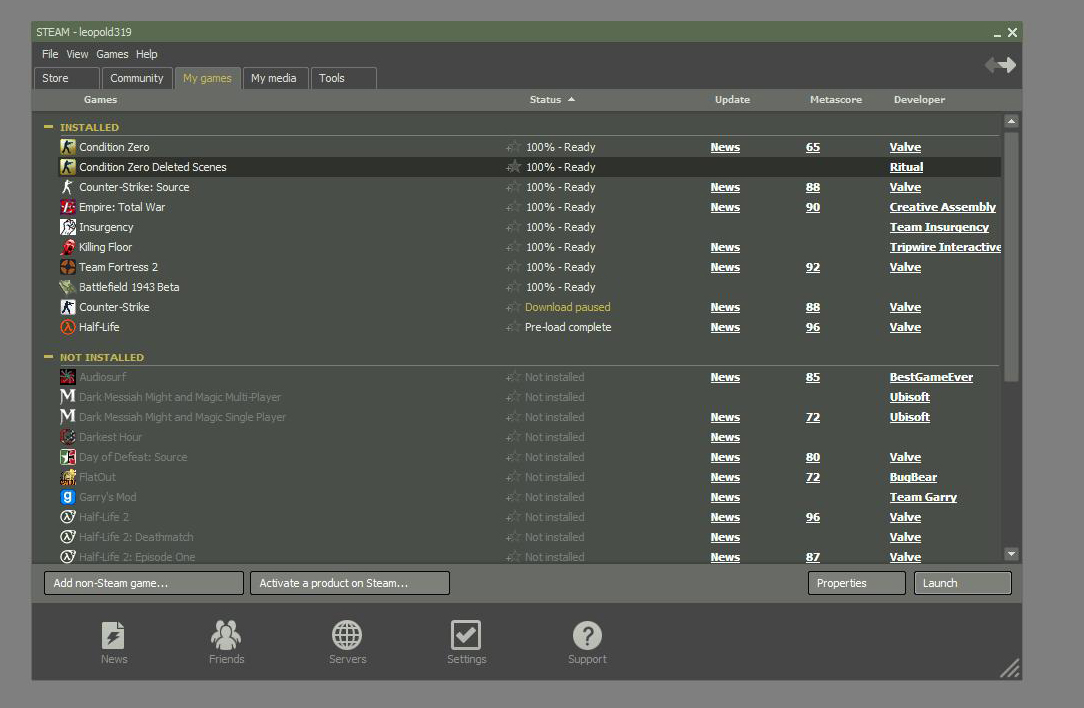Screen dimensions: 1084x708
Task: Open the Help menu
Action: tap(147, 54)
